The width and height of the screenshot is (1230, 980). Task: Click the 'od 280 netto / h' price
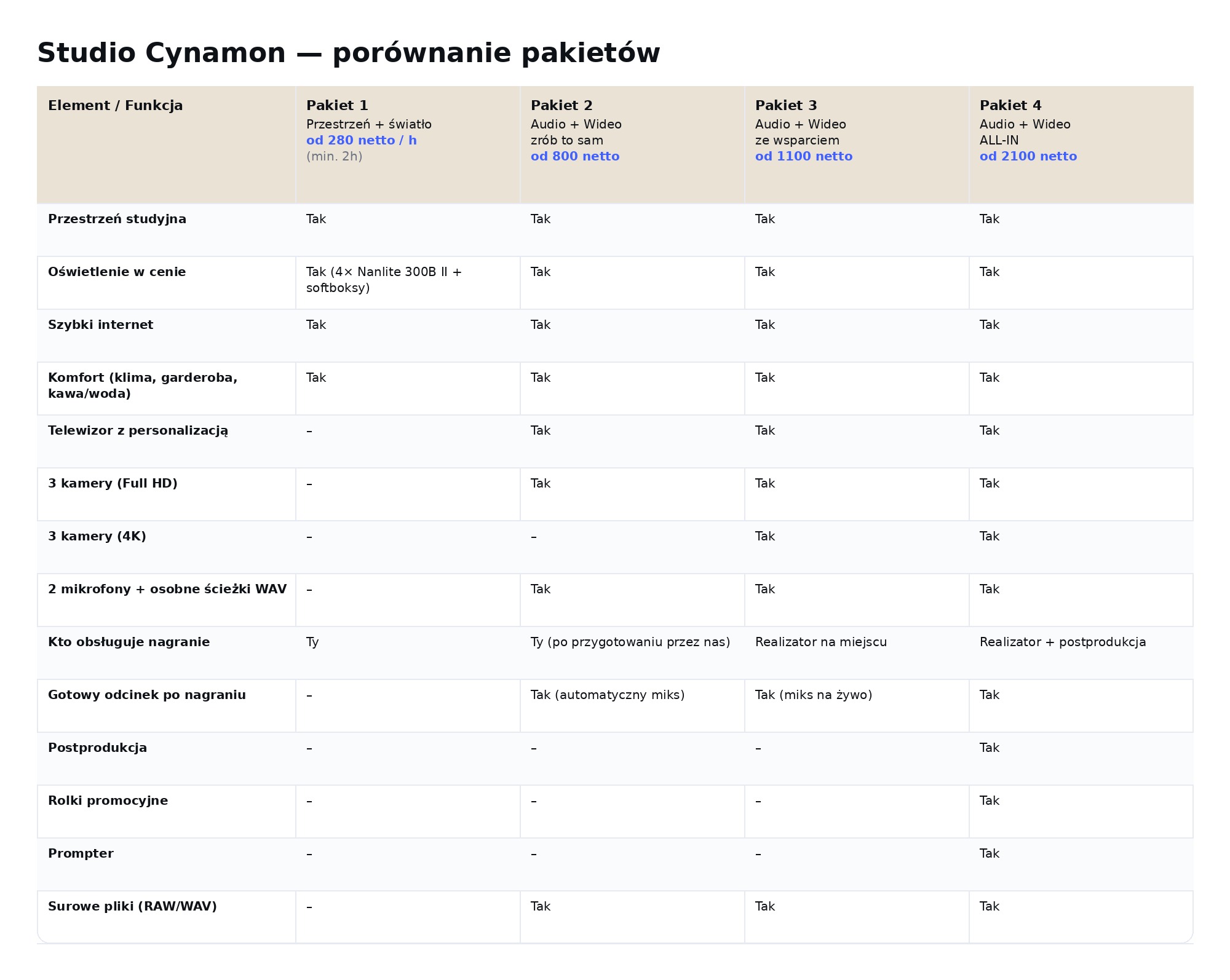361,141
